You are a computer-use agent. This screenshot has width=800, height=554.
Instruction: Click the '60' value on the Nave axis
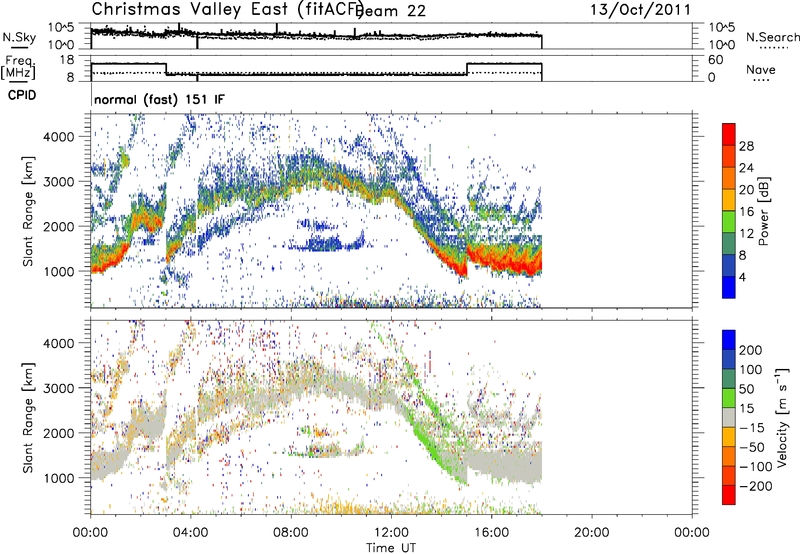click(716, 60)
